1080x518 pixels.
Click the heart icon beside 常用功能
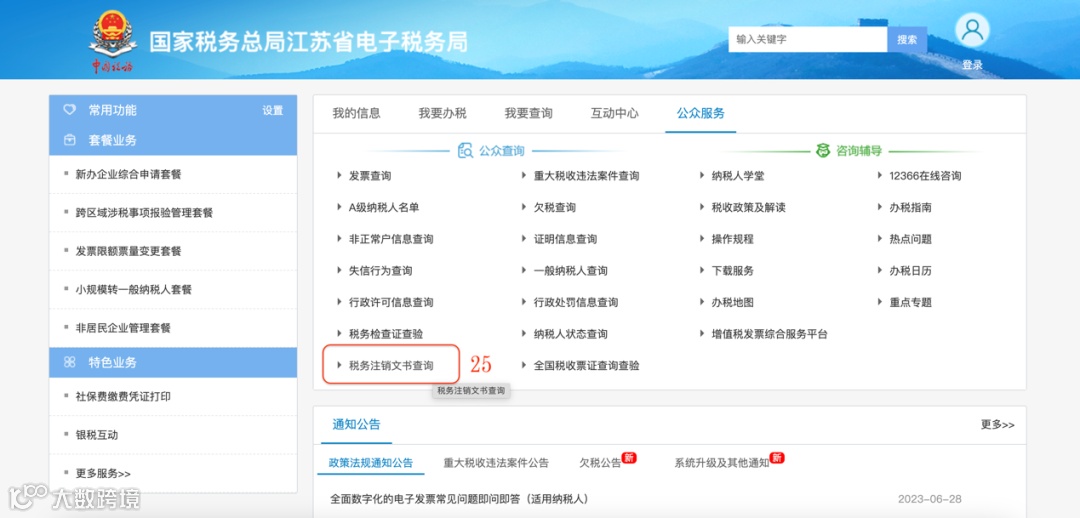pos(69,110)
